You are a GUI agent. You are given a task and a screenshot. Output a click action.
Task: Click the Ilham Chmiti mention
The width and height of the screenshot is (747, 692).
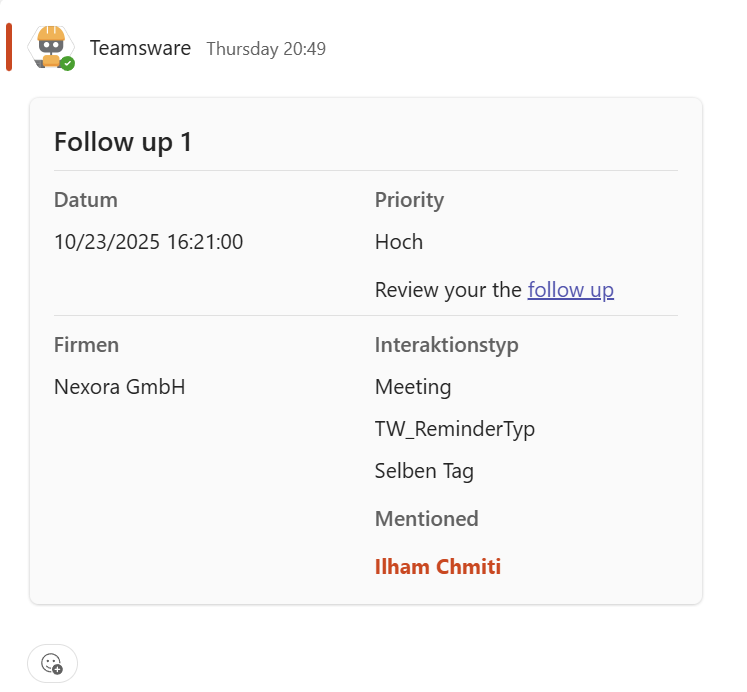coord(437,567)
